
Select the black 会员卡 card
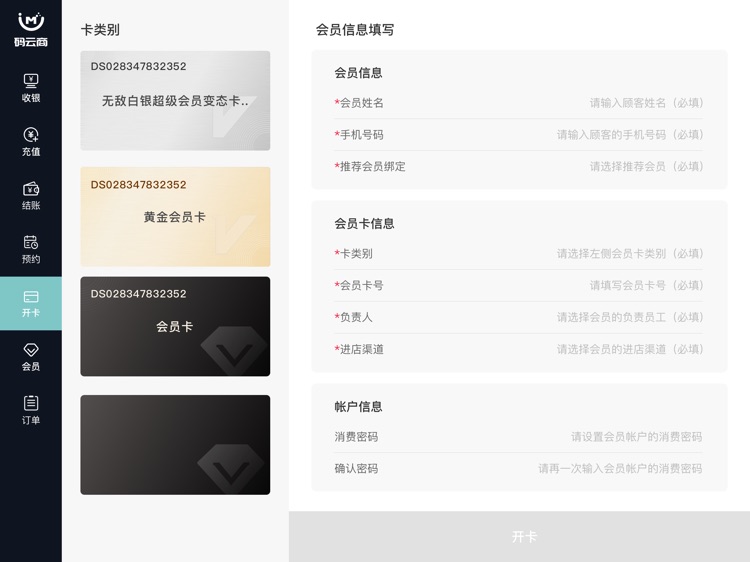(x=175, y=326)
